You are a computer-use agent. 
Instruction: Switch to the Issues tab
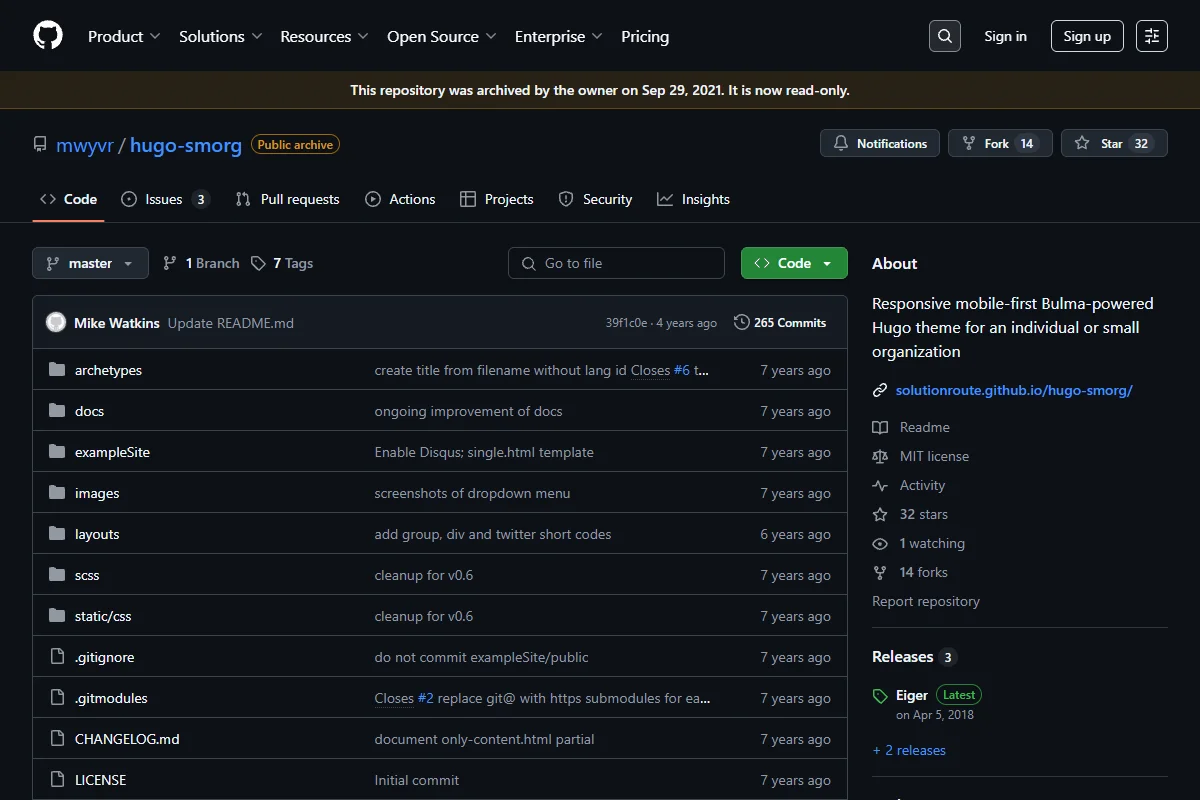[165, 199]
